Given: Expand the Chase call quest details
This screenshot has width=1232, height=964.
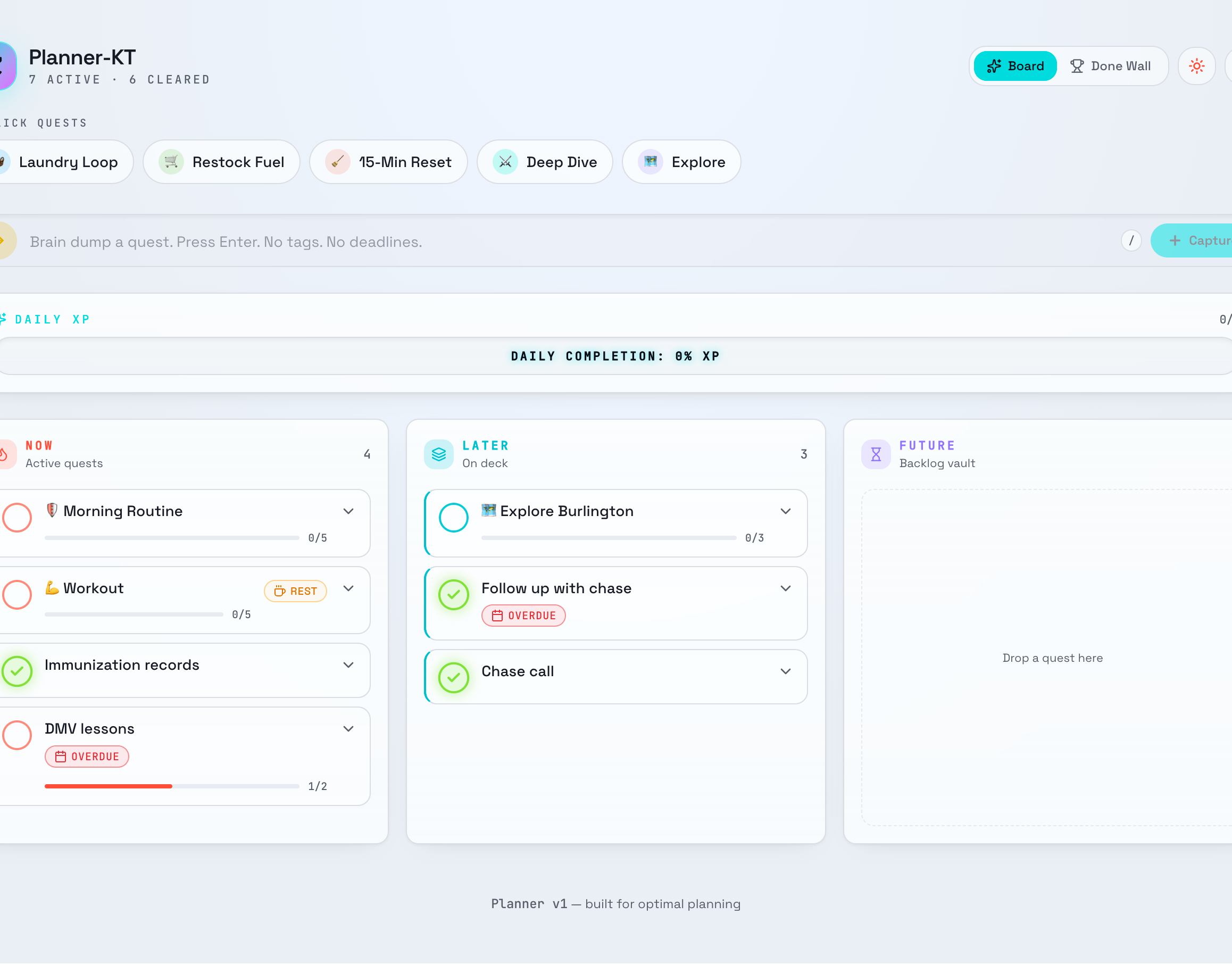Looking at the screenshot, I should [786, 671].
